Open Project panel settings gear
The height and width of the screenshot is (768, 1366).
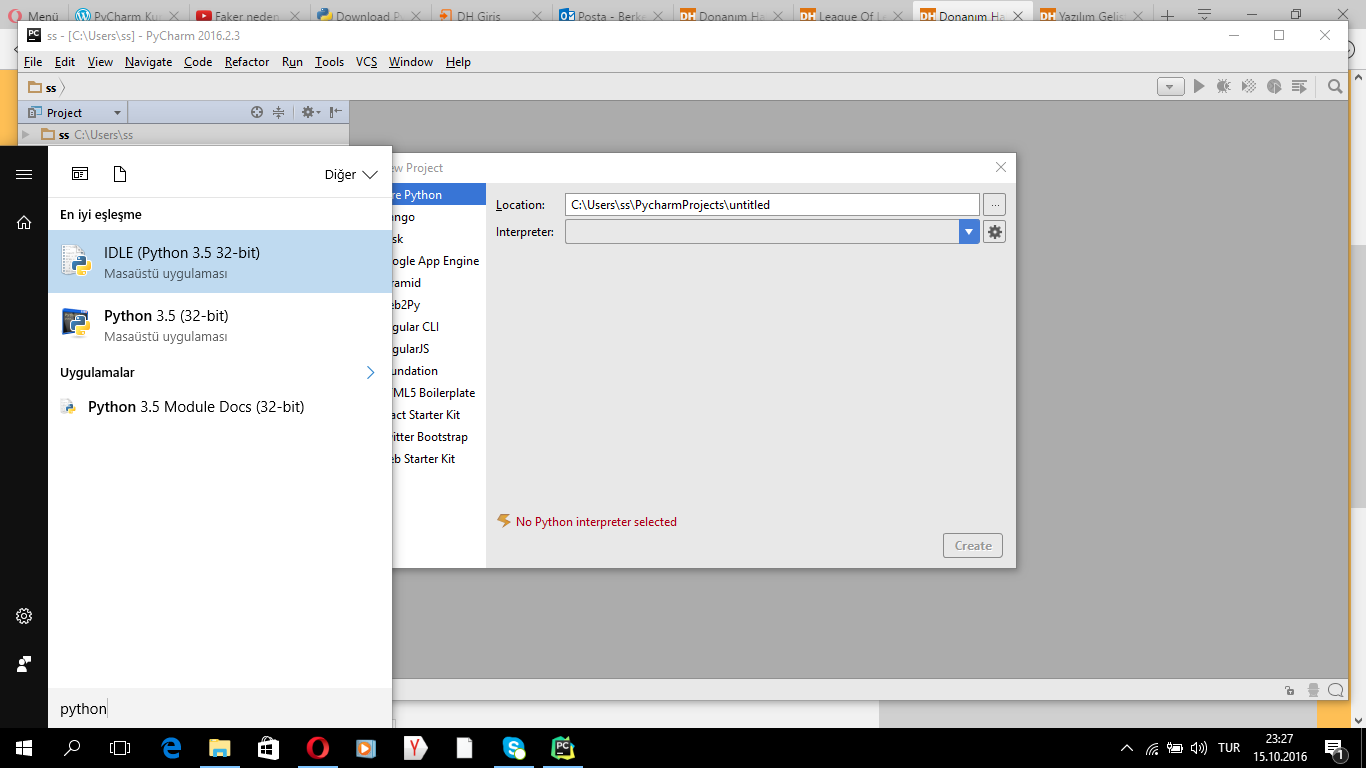coord(310,112)
